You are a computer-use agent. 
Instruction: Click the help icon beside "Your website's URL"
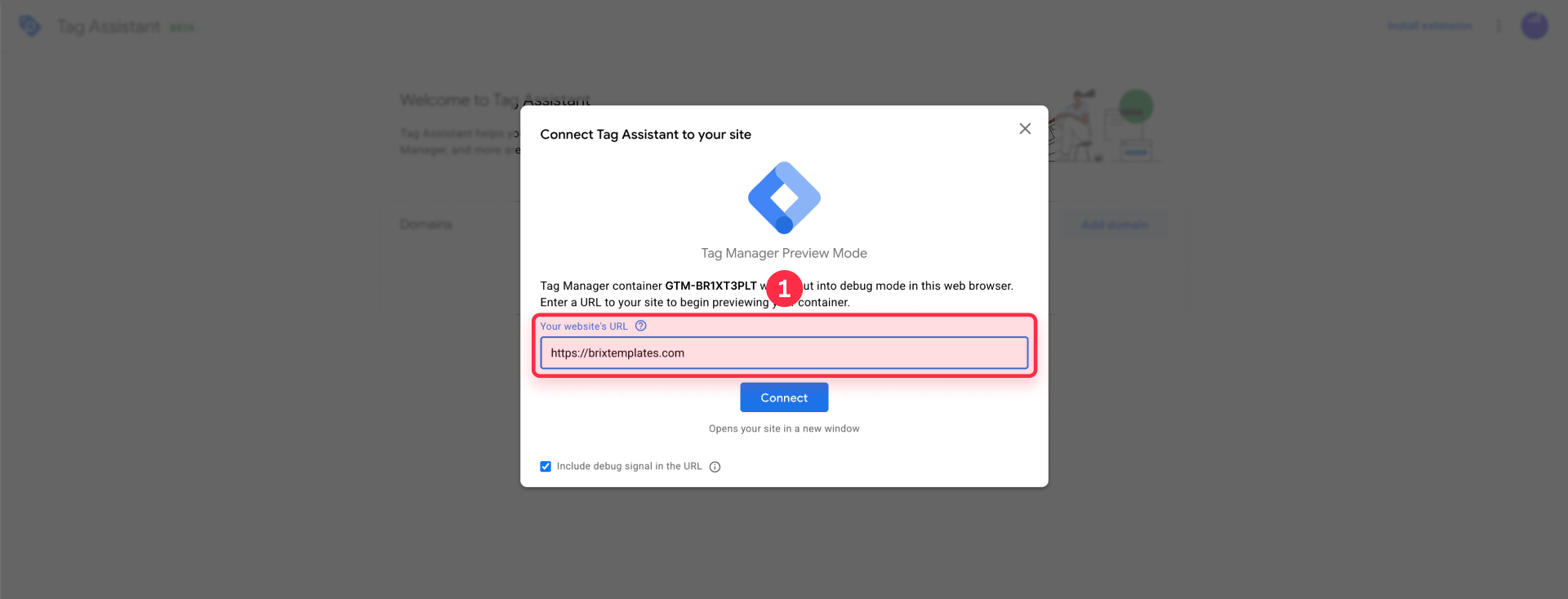click(640, 326)
